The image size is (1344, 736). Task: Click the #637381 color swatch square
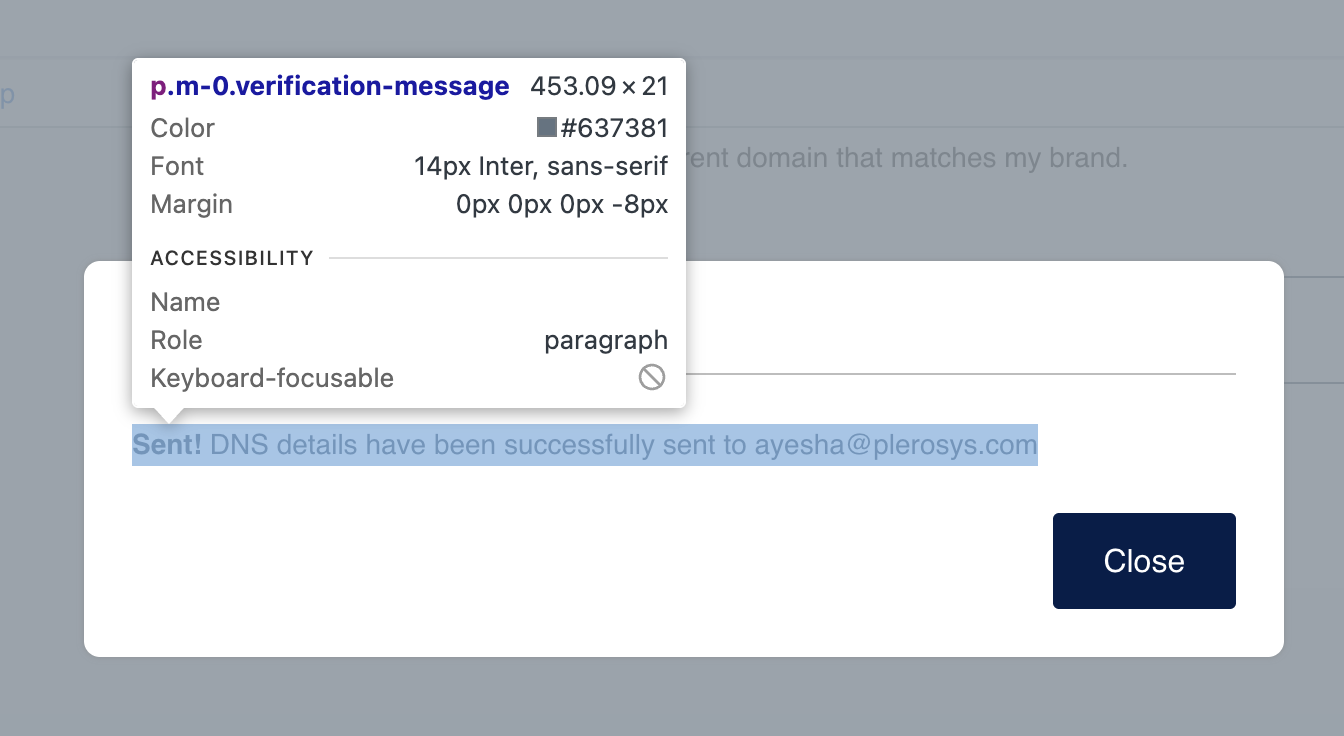546,127
